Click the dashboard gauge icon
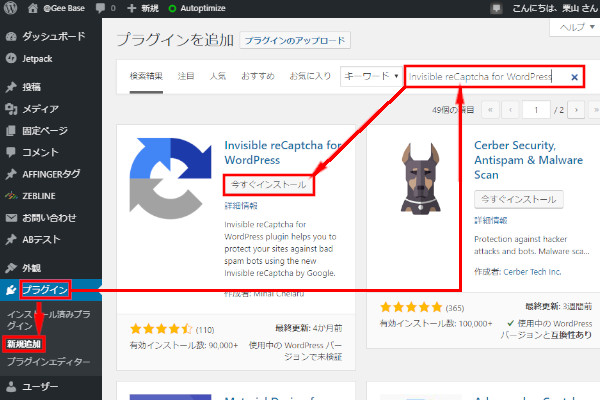The height and width of the screenshot is (400, 600). [x=11, y=37]
